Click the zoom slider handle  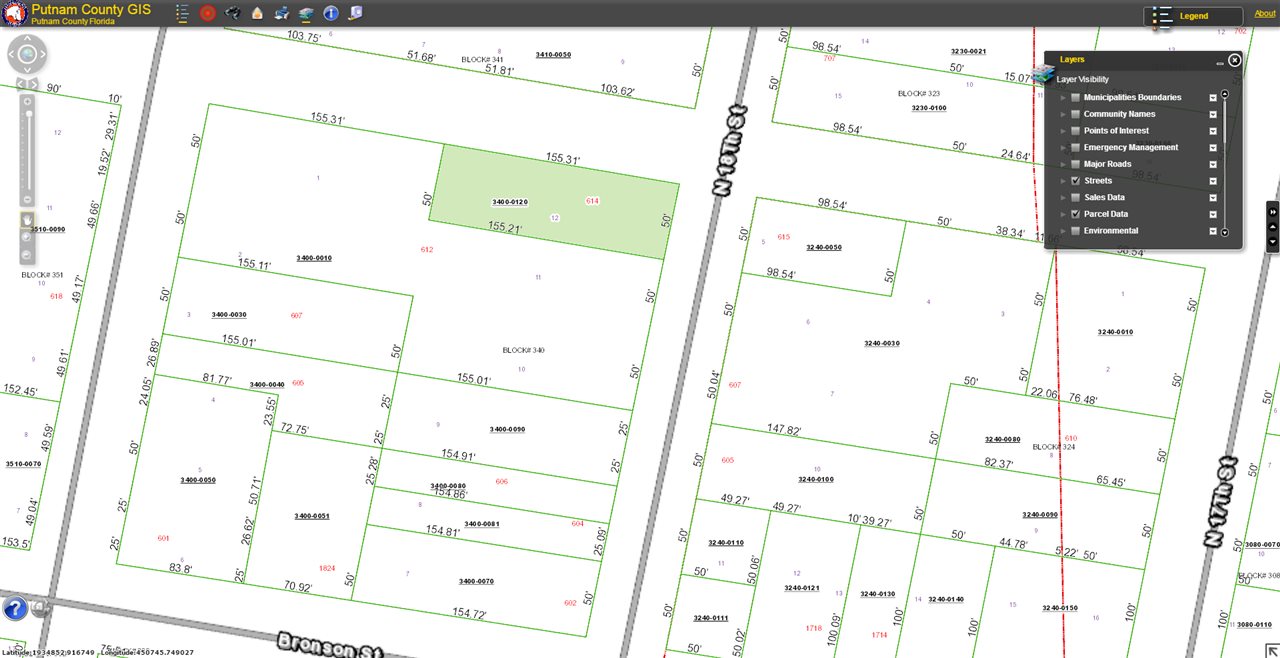pyautogui.click(x=28, y=114)
